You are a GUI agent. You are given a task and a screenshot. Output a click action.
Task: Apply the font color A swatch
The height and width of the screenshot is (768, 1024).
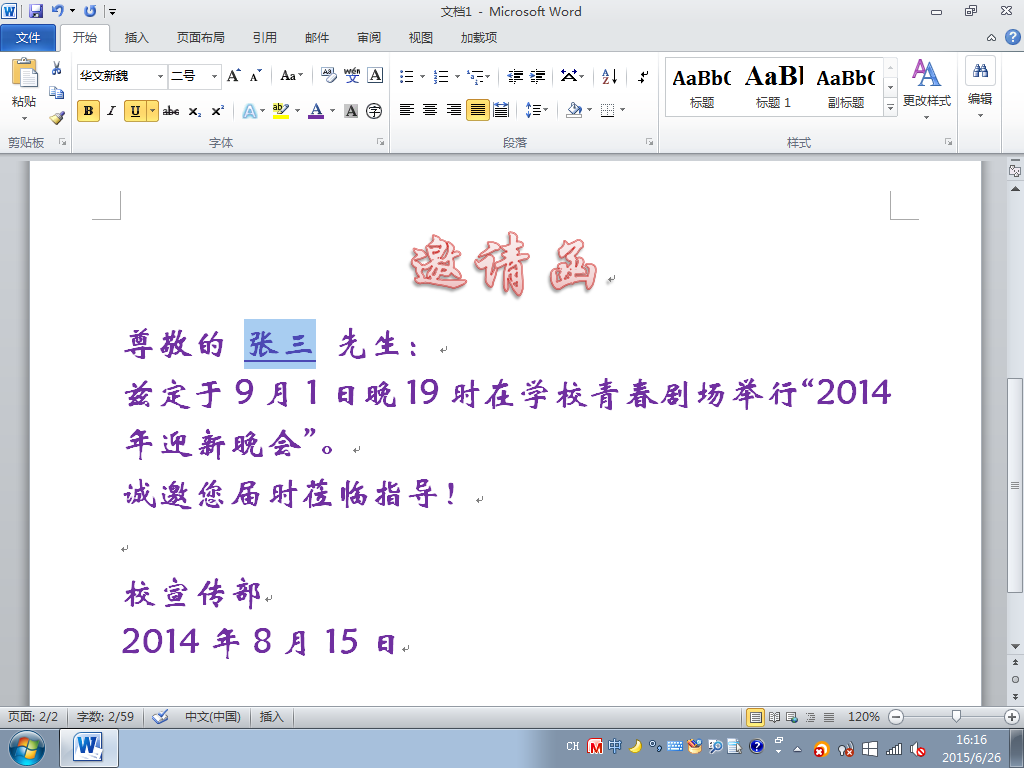(316, 111)
